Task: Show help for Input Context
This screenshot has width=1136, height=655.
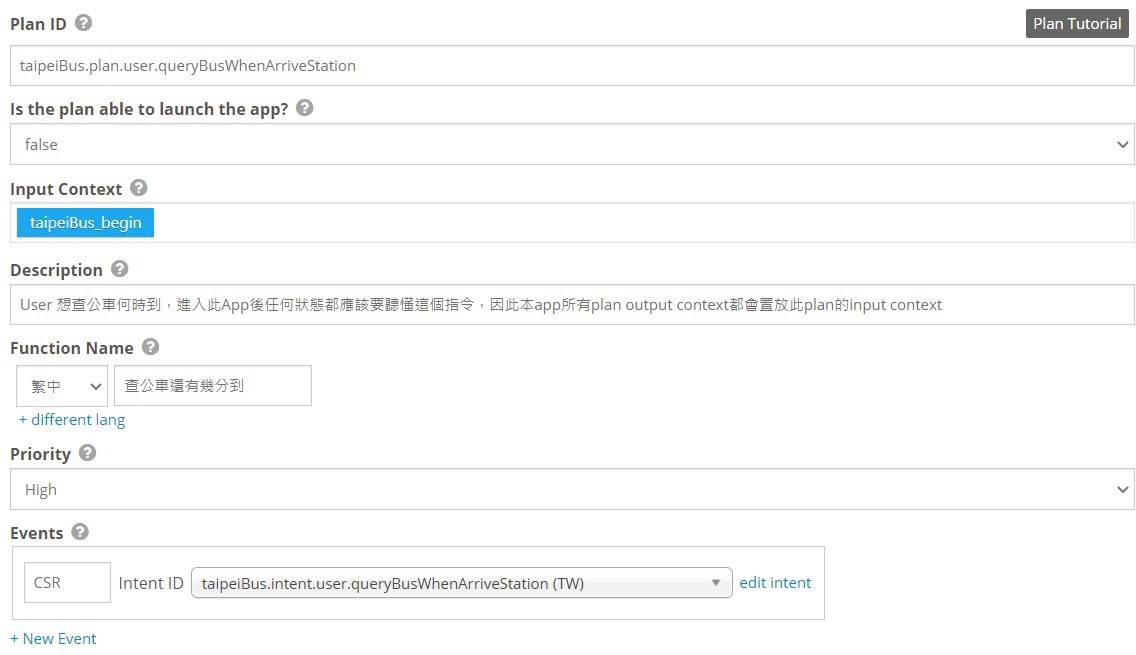Action: click(138, 188)
